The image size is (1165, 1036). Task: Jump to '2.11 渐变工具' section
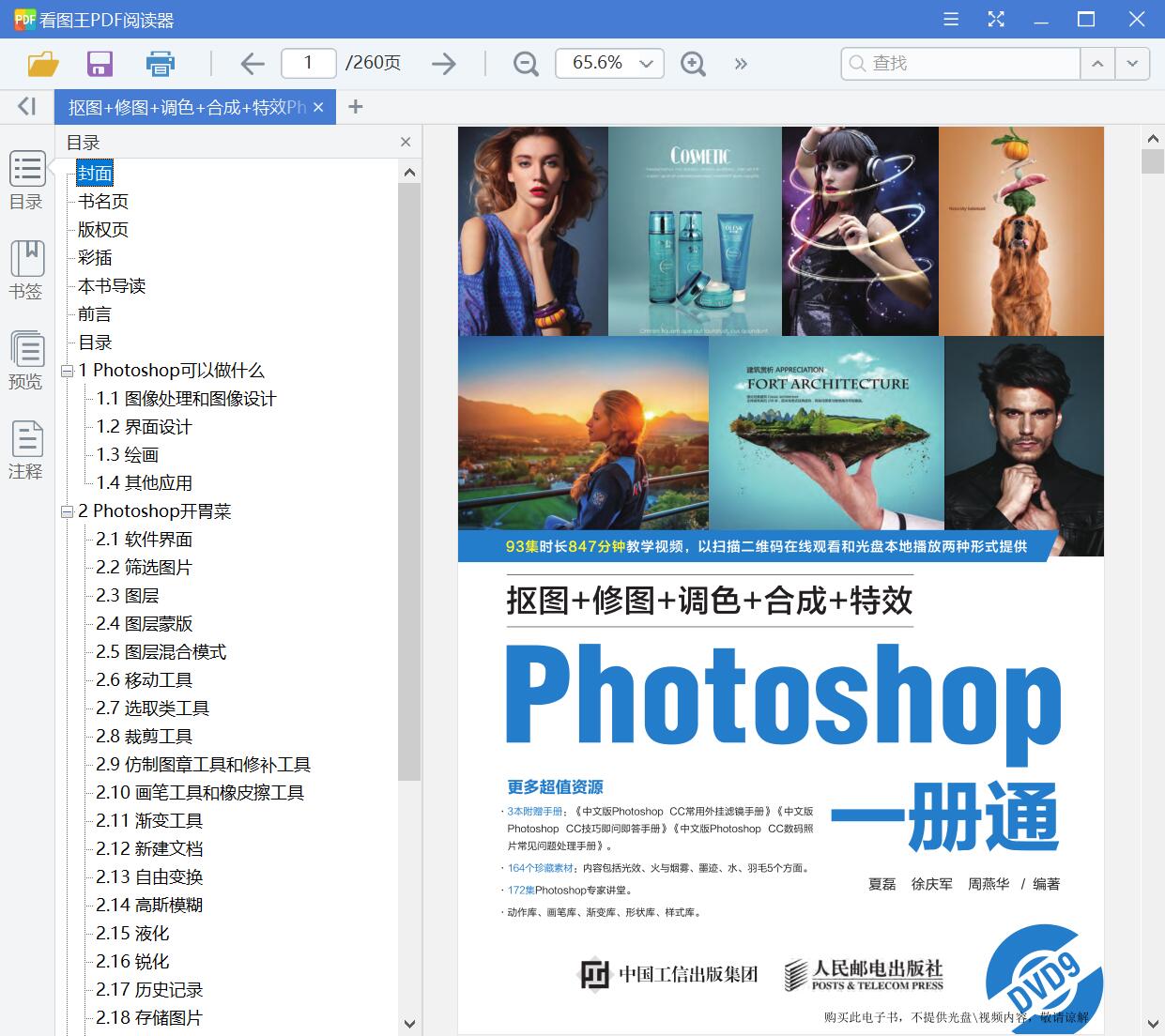click(x=149, y=821)
